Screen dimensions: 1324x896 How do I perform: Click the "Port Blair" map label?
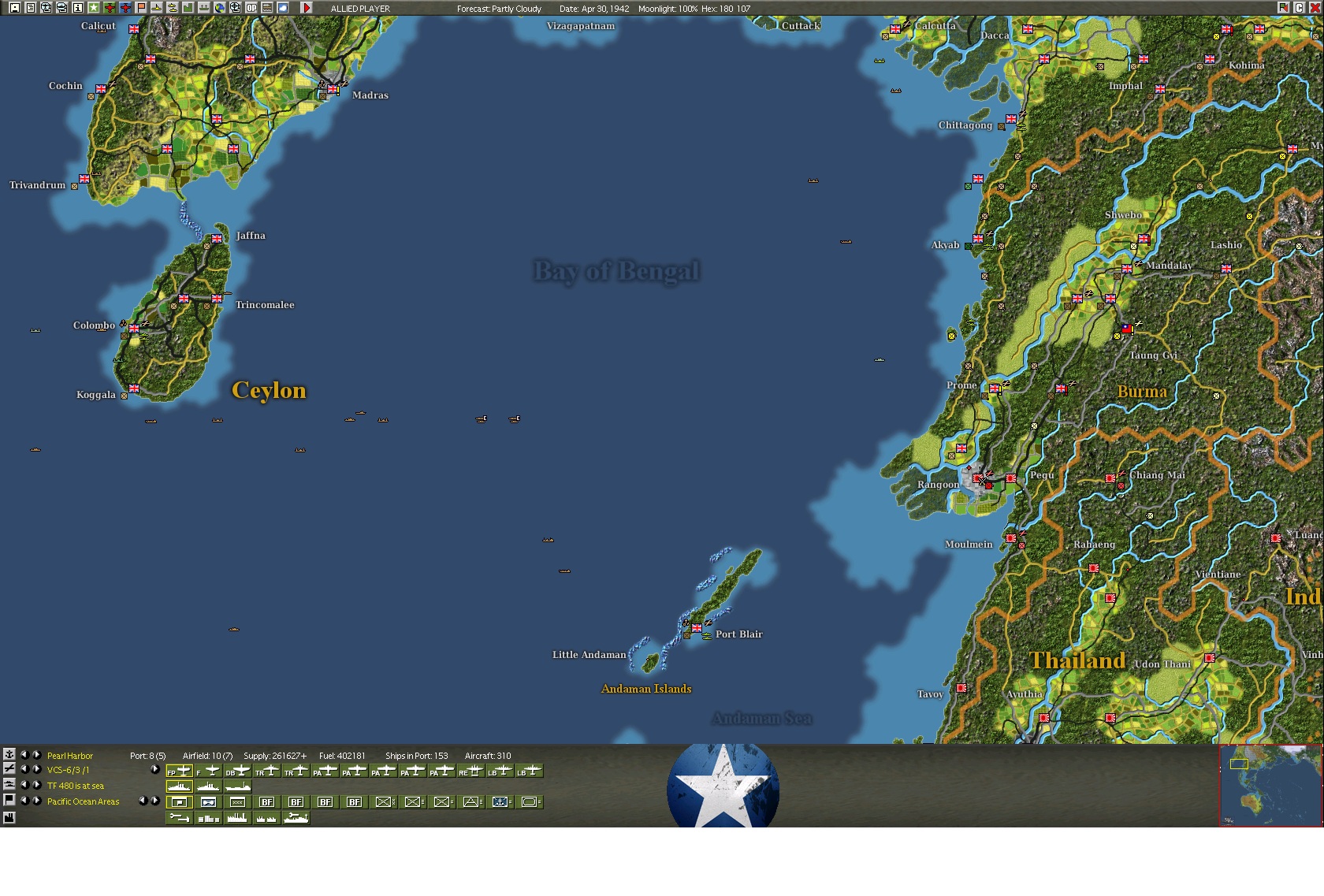pos(739,634)
